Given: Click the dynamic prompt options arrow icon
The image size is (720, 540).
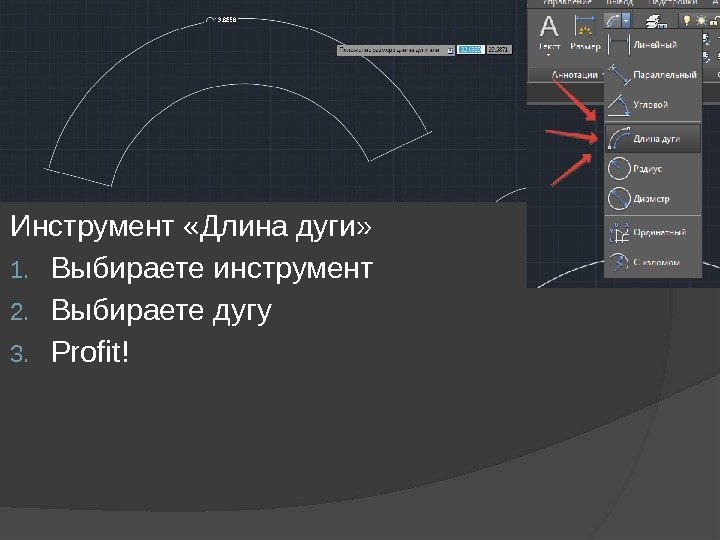Looking at the screenshot, I should (x=450, y=51).
